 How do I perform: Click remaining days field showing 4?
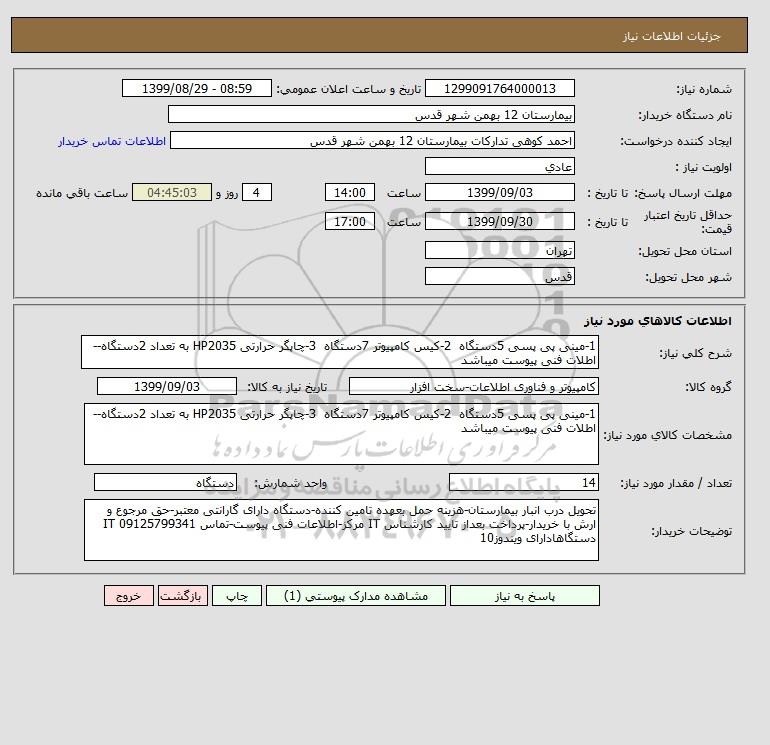coord(256,193)
